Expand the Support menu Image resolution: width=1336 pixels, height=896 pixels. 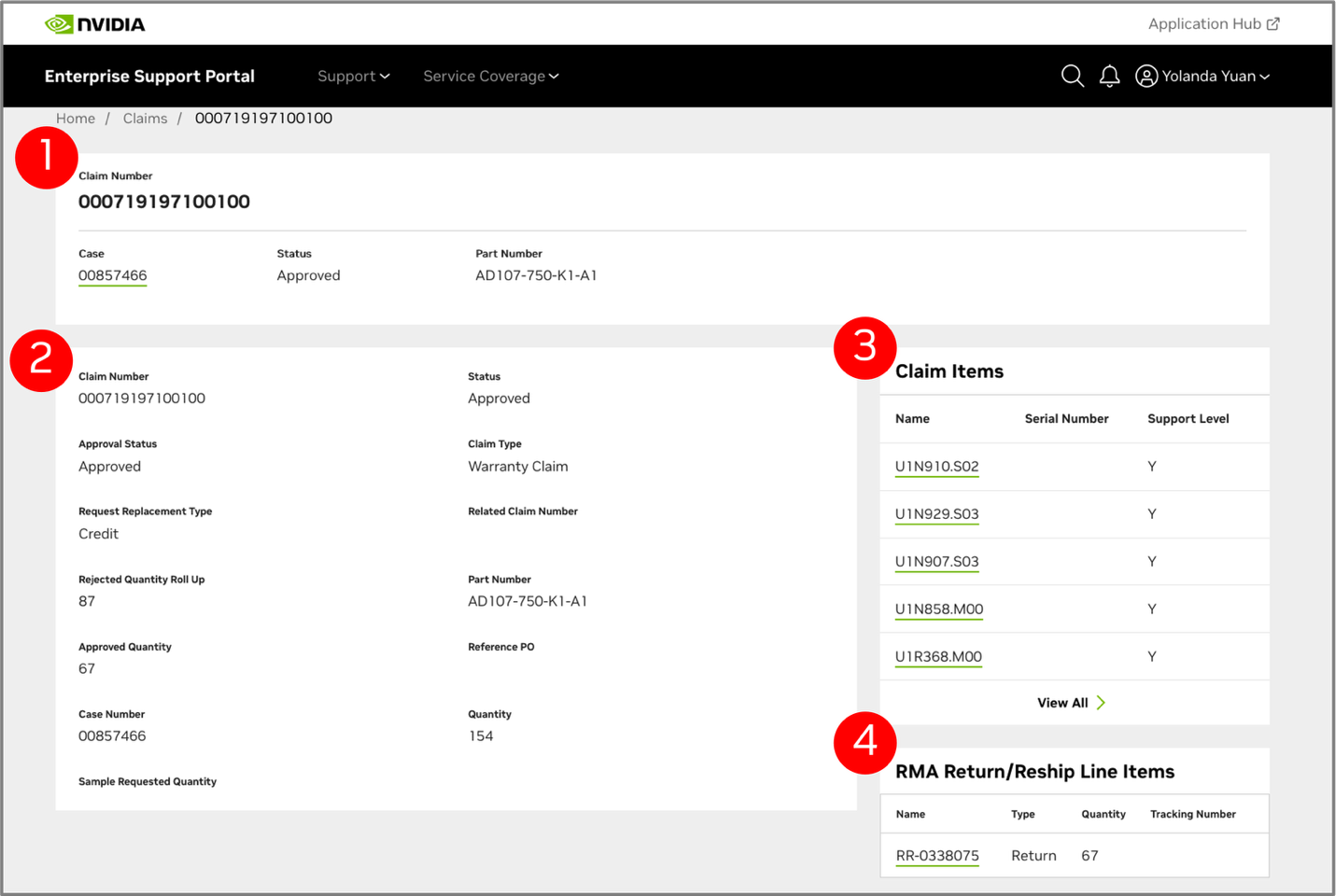(x=354, y=77)
